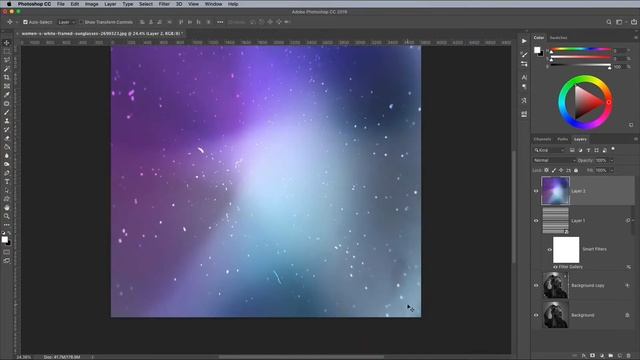The height and width of the screenshot is (360, 640).
Task: Open the Character panel icon
Action: click(524, 77)
